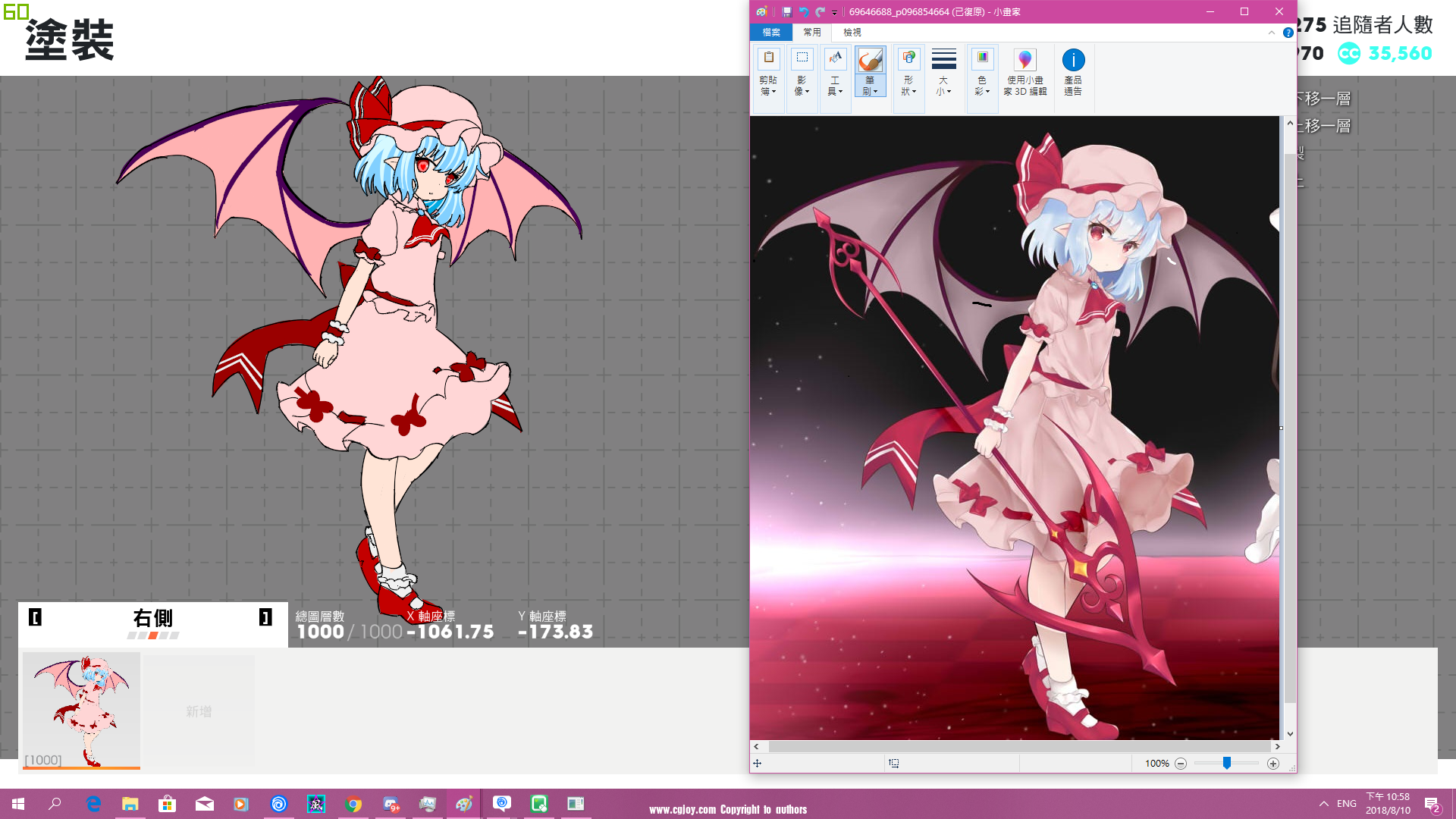Click the zoom slider handle in Paint's status bar
Image resolution: width=1456 pixels, height=819 pixels.
pyautogui.click(x=1226, y=763)
